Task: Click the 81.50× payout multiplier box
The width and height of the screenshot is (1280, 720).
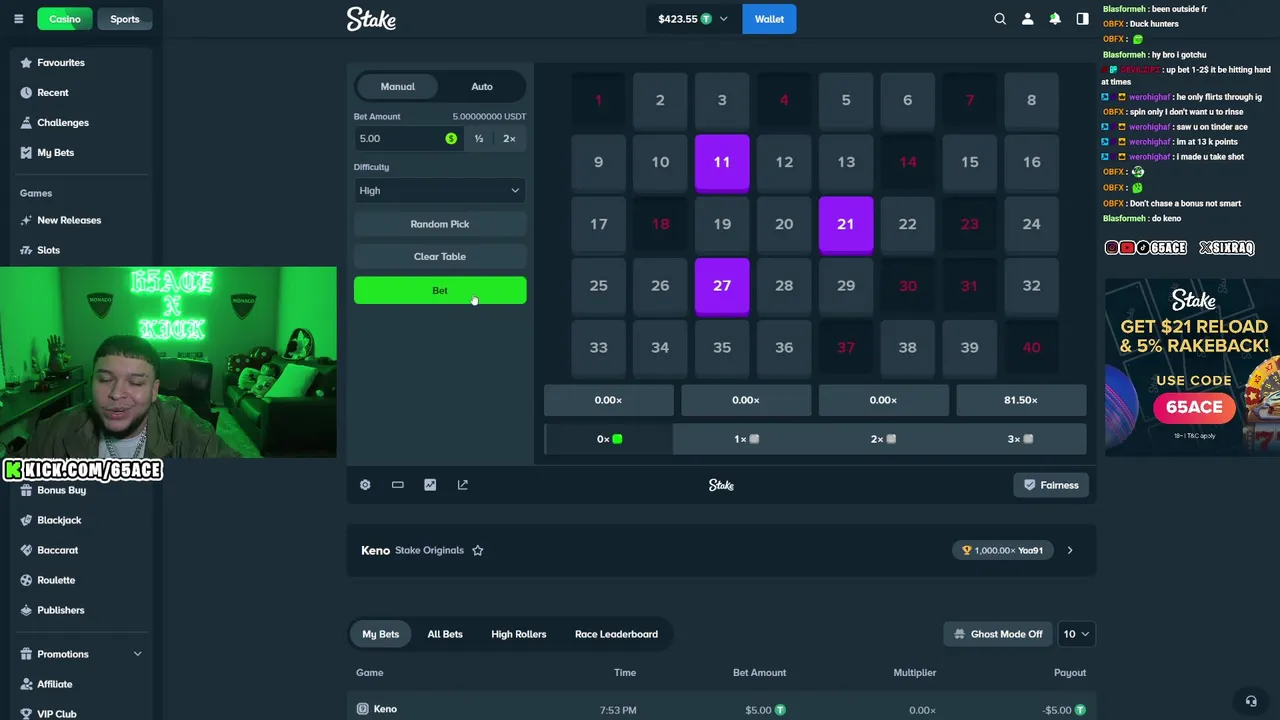Action: (x=1021, y=400)
